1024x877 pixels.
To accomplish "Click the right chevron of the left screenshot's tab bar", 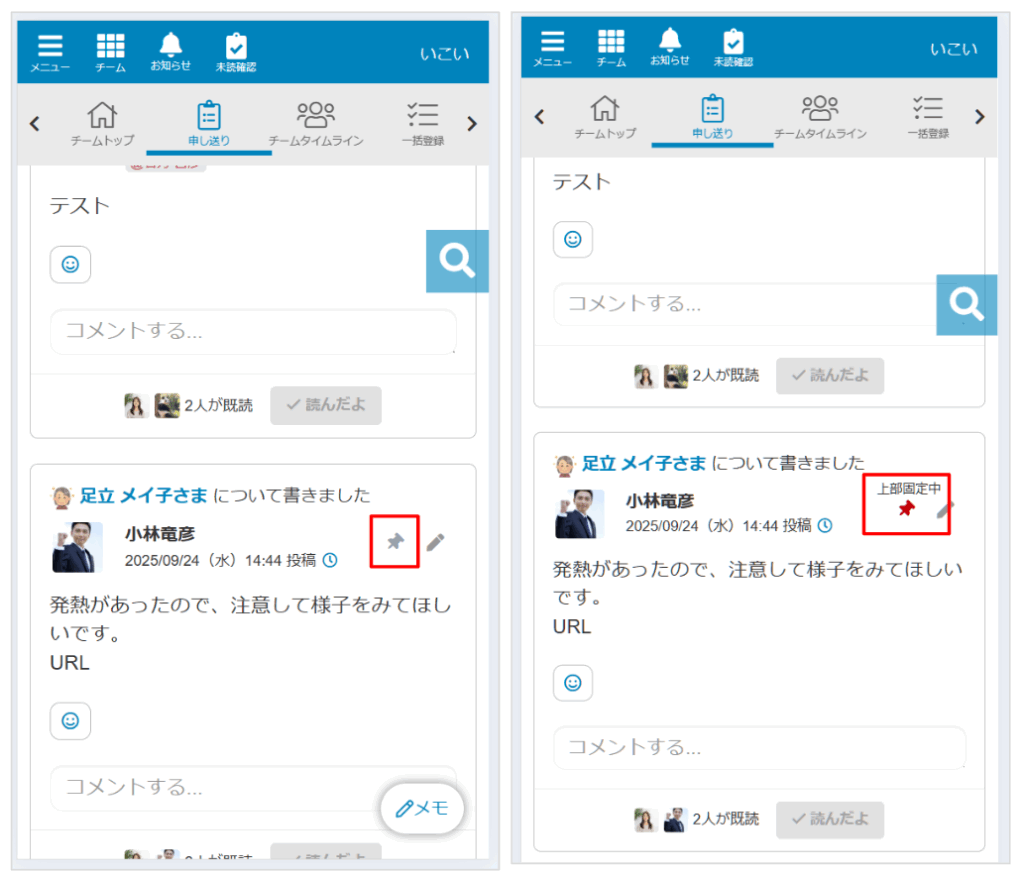I will [x=472, y=124].
